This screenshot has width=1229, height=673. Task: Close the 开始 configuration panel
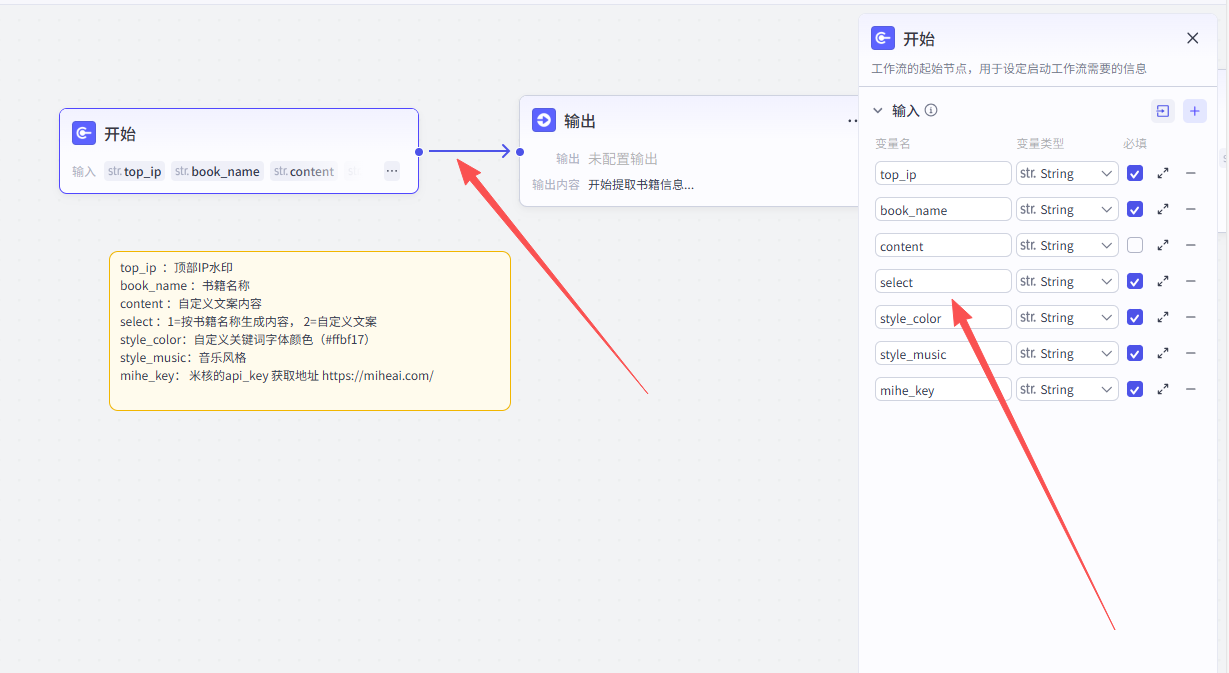(1192, 39)
